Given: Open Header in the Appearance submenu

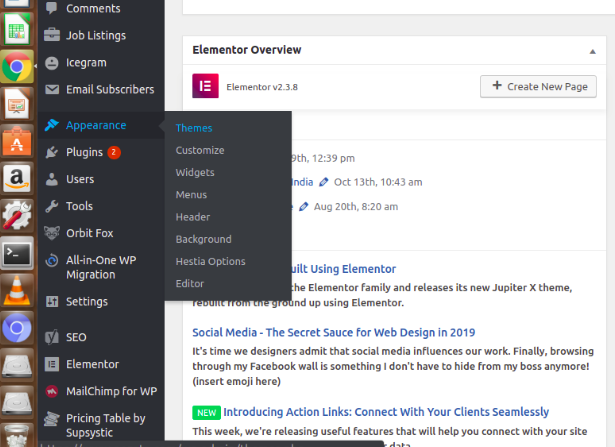Looking at the screenshot, I should [x=193, y=217].
